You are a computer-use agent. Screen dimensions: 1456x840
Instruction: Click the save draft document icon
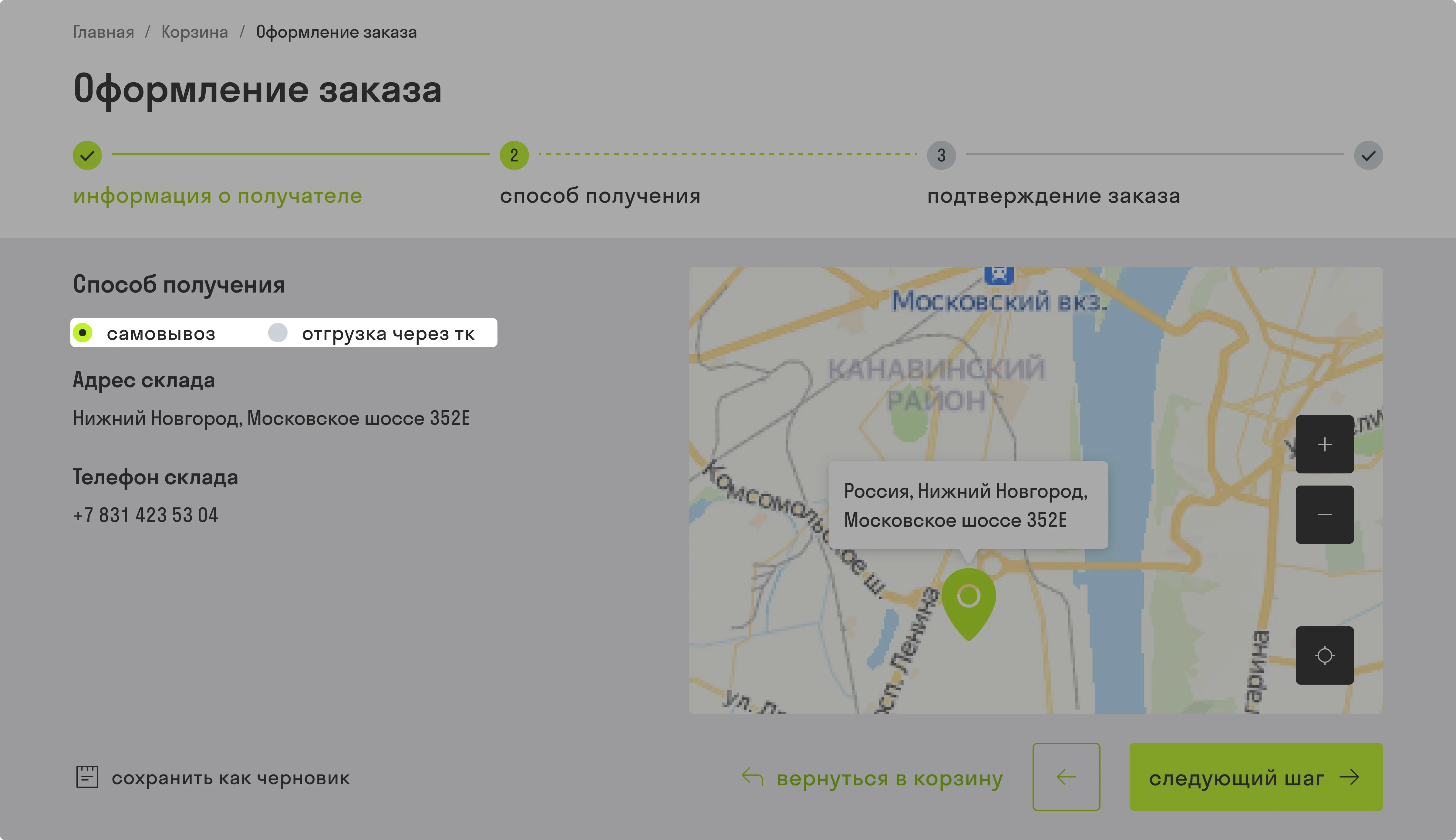[87, 777]
